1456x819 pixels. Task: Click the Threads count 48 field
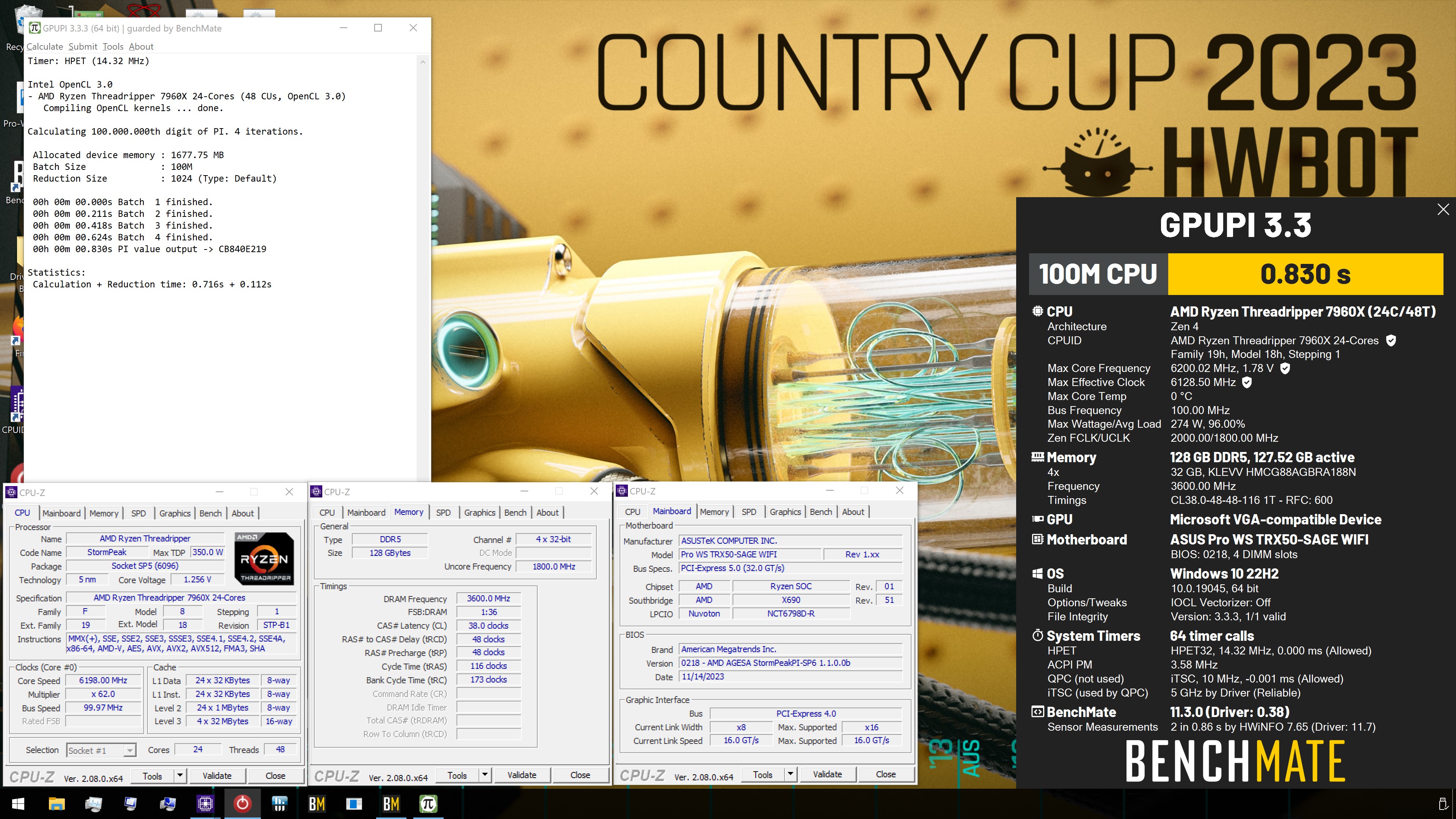point(280,750)
